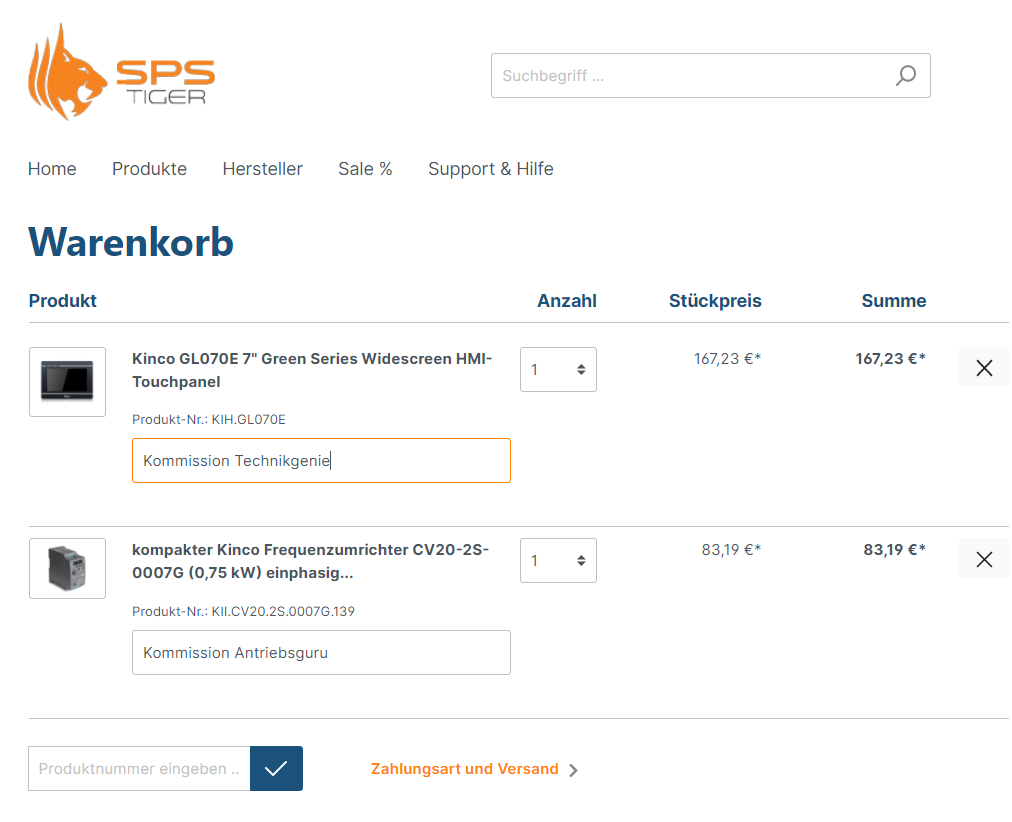Open quantity selector for GL070E touchpanel
The height and width of the screenshot is (822, 1012).
click(558, 370)
